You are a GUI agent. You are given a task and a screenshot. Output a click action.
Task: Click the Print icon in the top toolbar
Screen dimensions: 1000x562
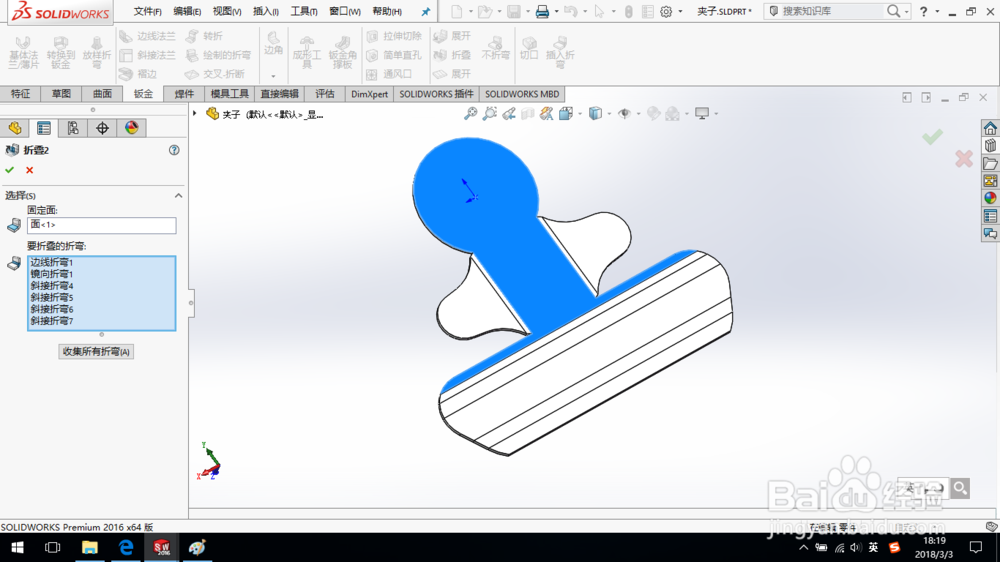[x=542, y=11]
